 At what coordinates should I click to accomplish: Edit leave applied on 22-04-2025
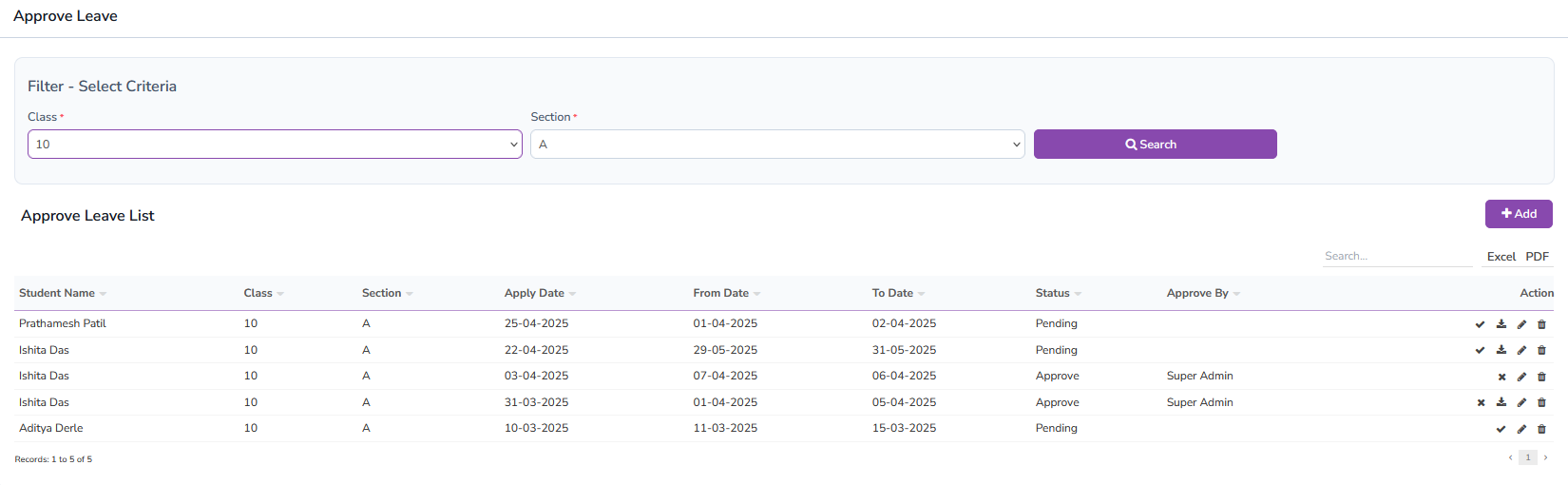1521,350
